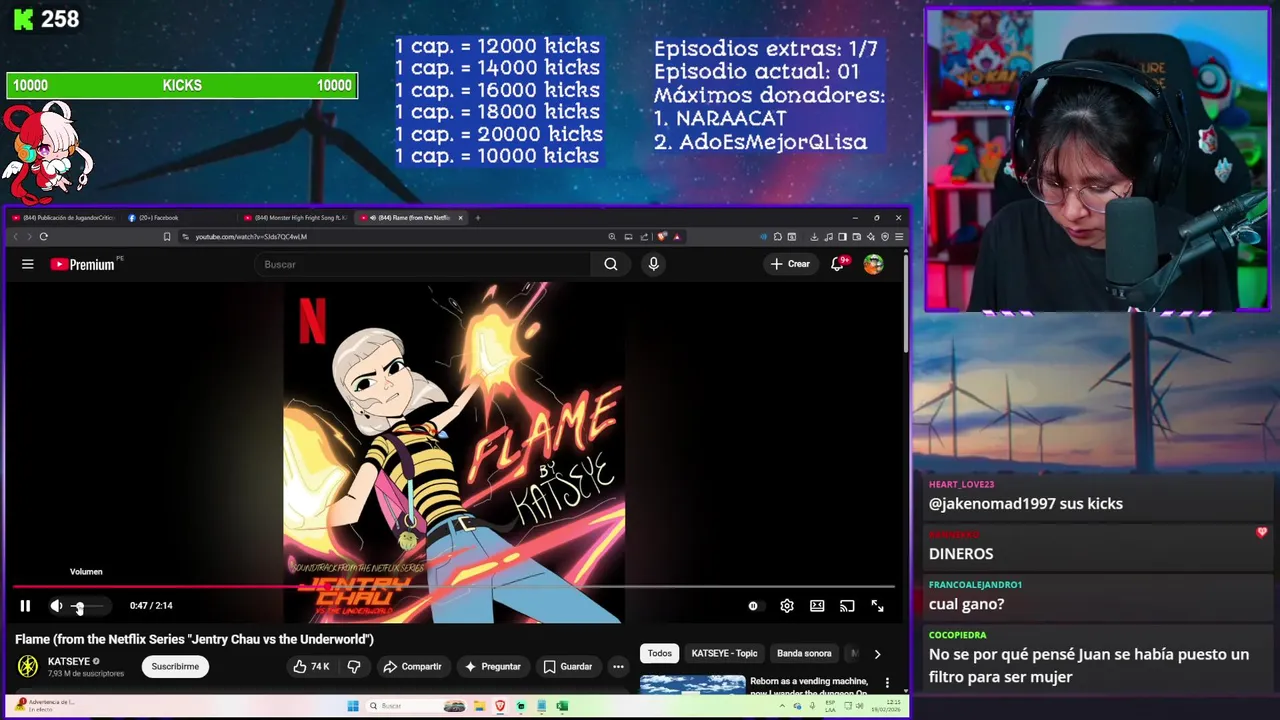Open Brave from the taskbar

[500, 706]
